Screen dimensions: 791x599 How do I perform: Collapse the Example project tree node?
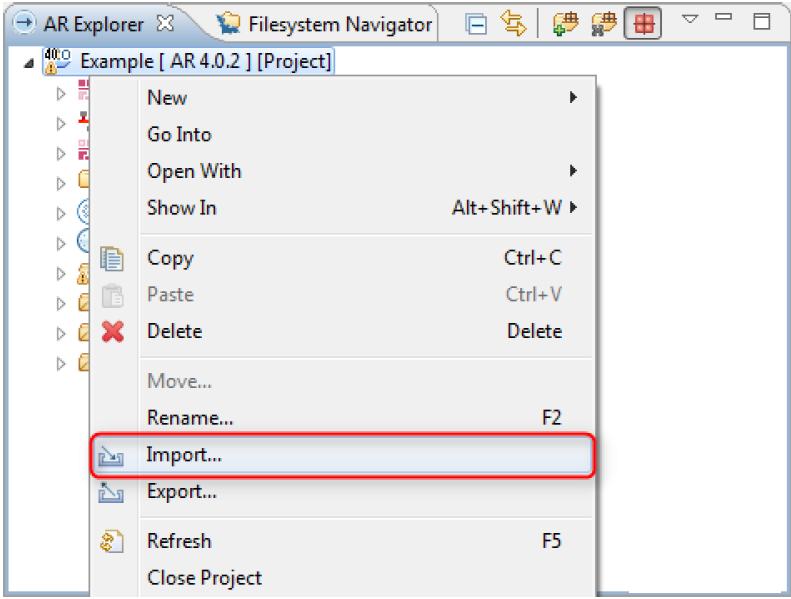[x=28, y=63]
